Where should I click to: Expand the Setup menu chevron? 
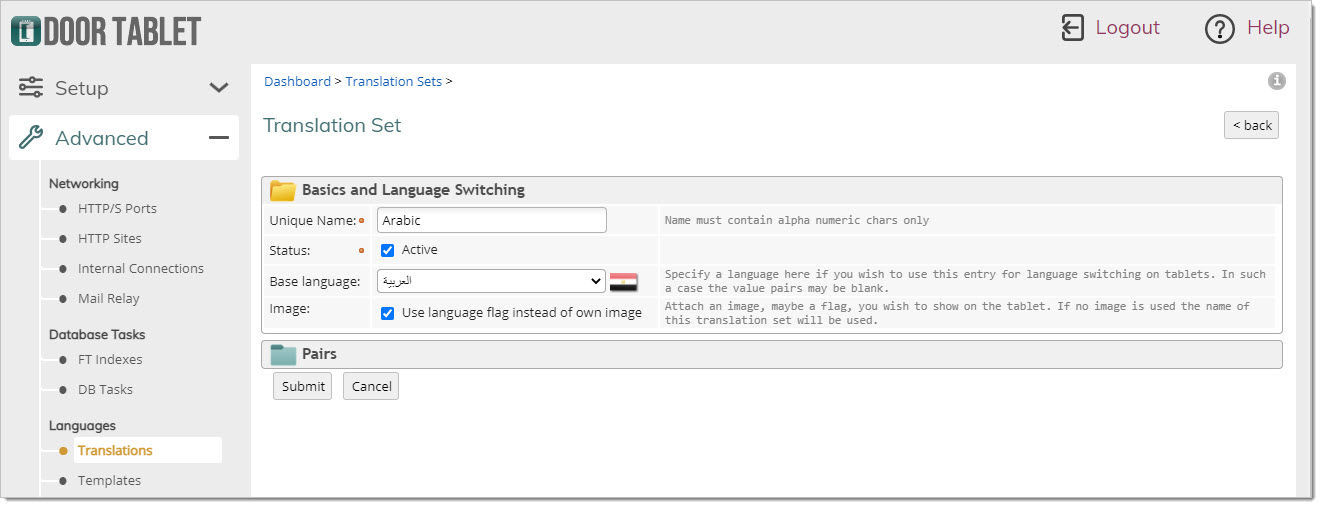pyautogui.click(x=219, y=88)
